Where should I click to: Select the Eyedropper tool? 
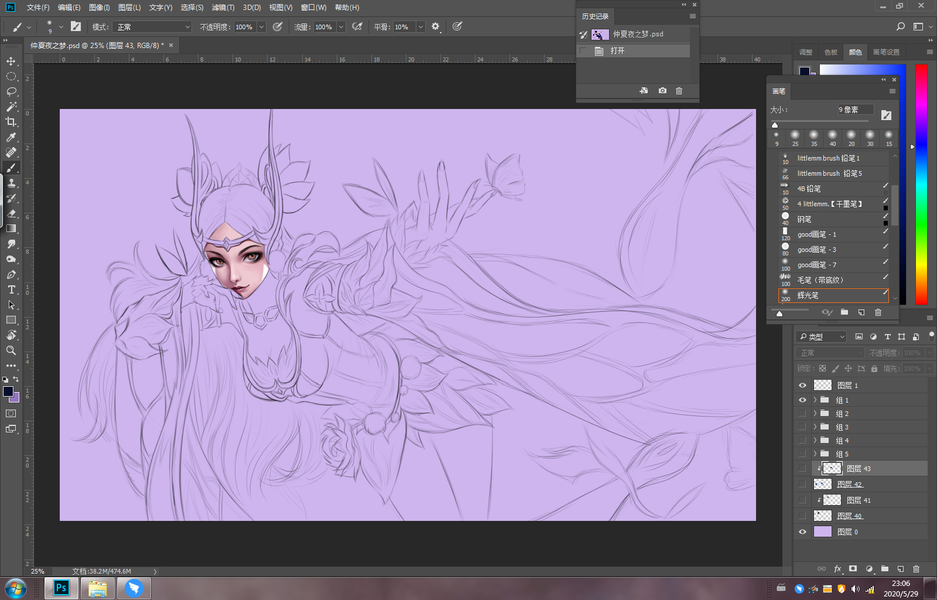click(x=11, y=137)
